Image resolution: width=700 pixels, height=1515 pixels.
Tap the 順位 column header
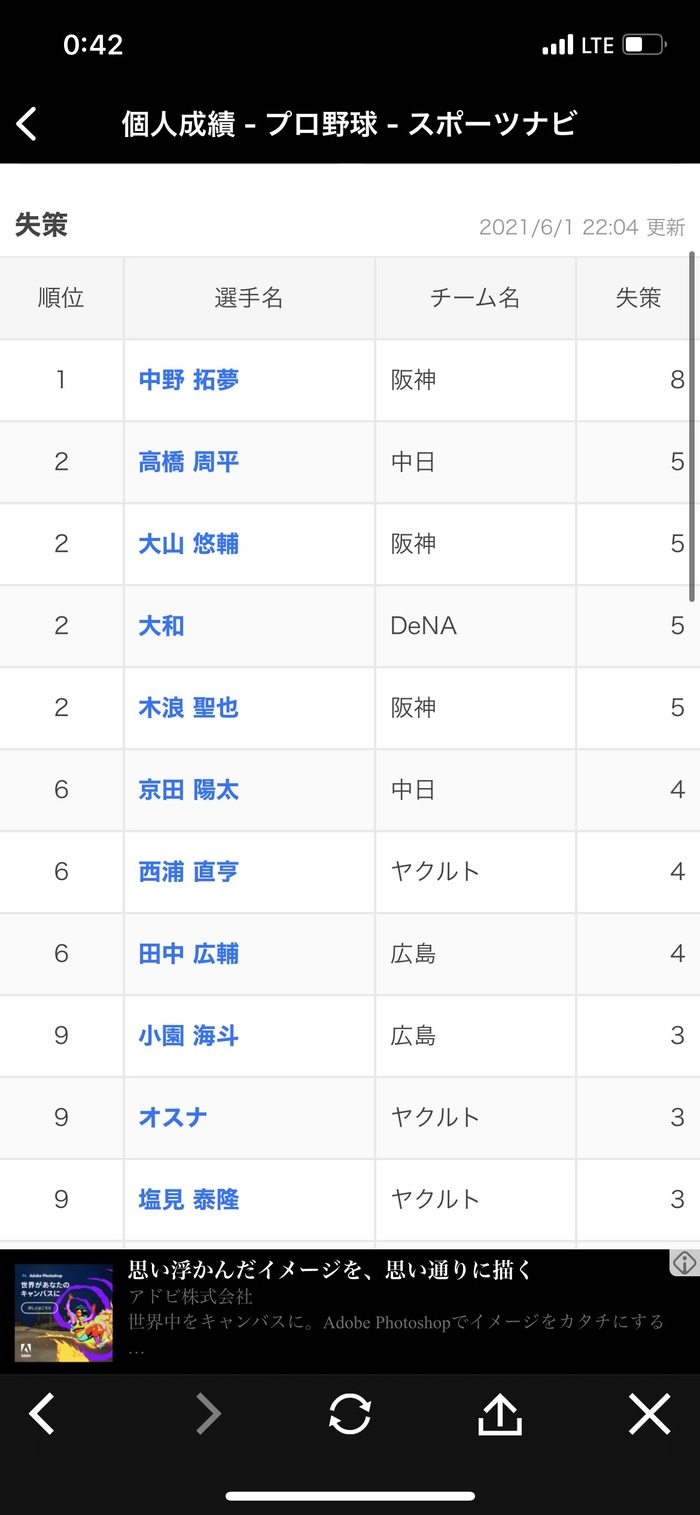click(x=61, y=298)
